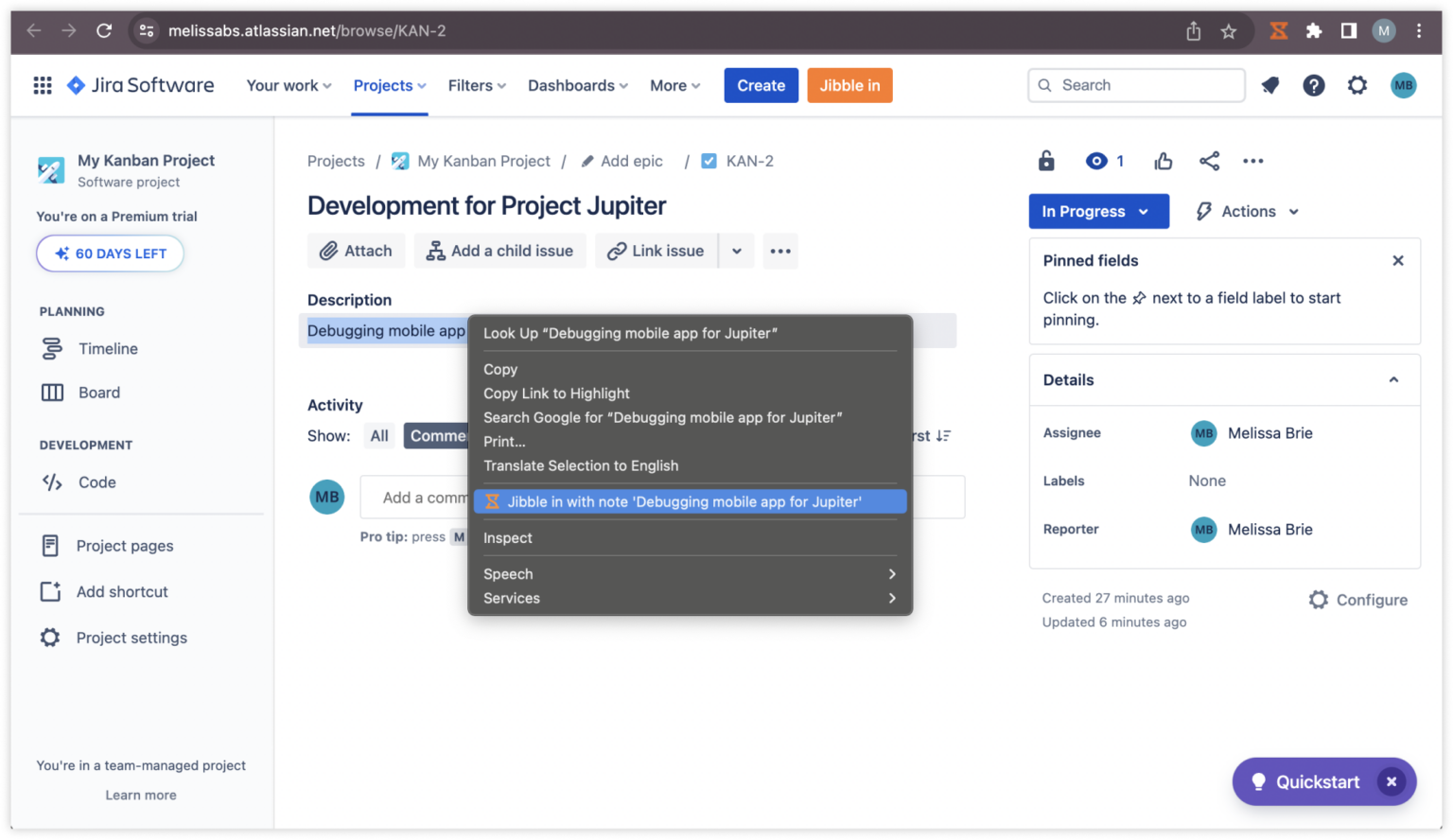Toggle watching with the eye icon
This screenshot has height=840, width=1453.
tap(1098, 161)
